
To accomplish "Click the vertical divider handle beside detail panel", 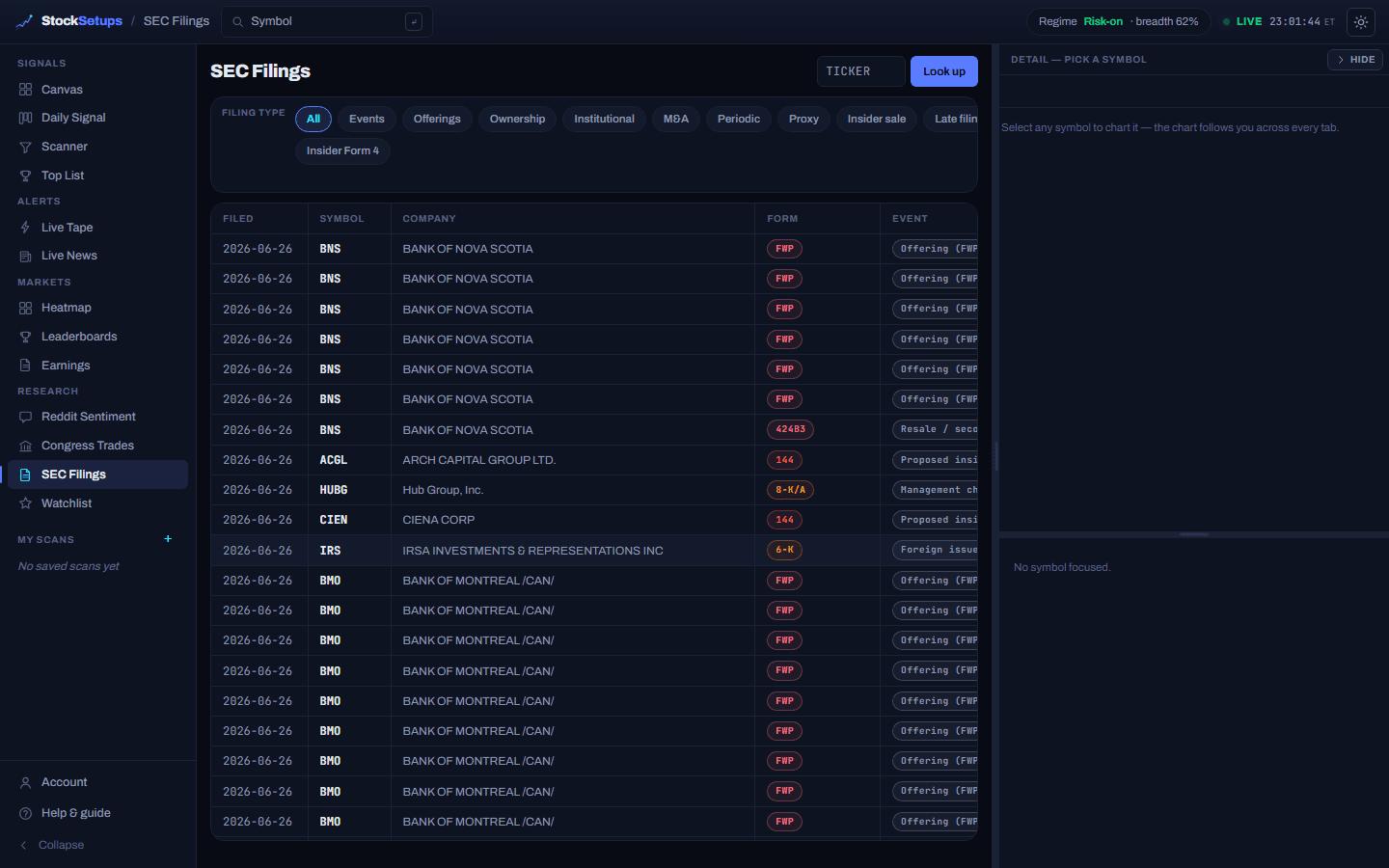I will point(995,456).
